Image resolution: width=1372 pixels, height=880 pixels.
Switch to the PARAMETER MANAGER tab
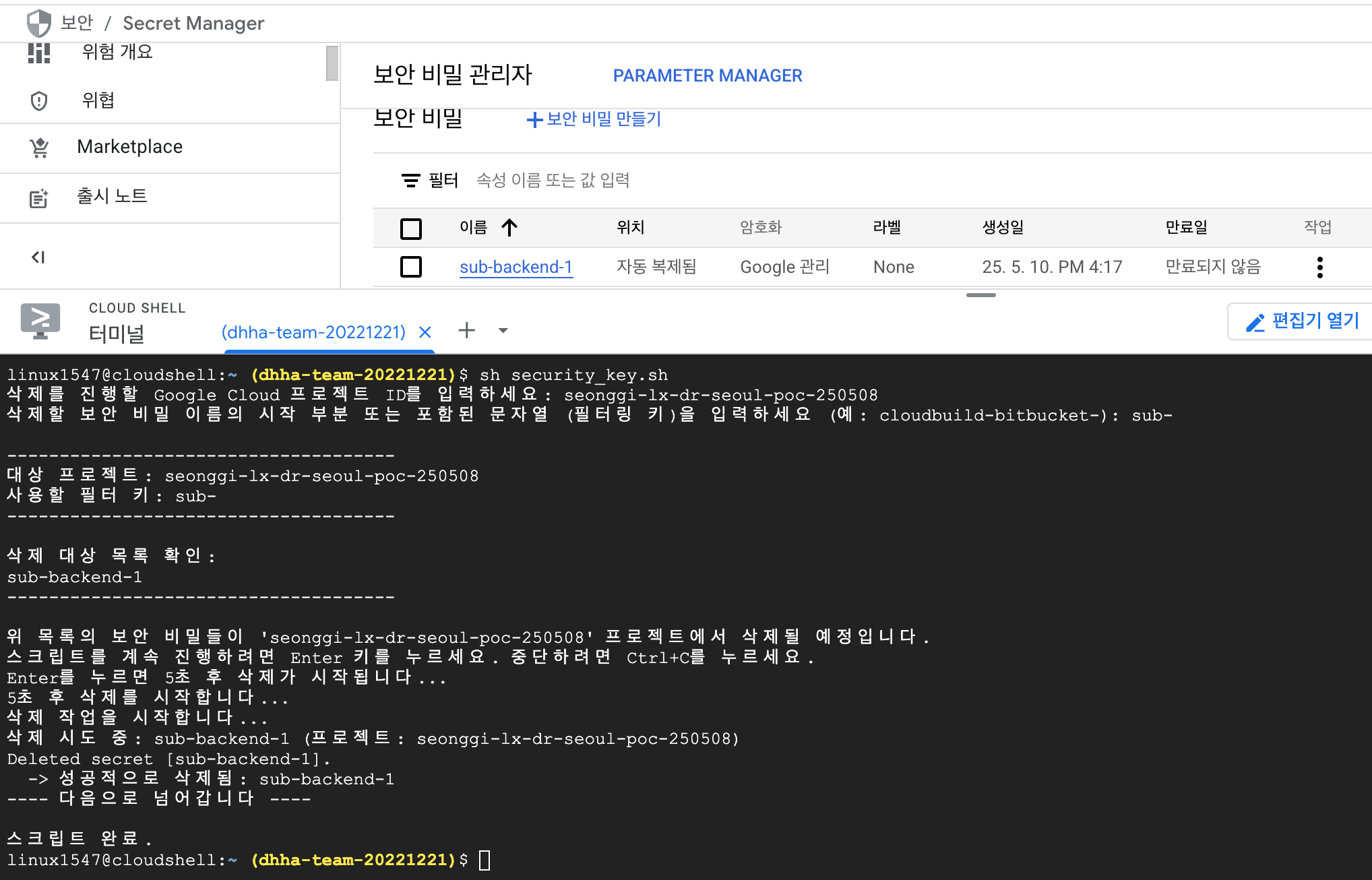707,75
